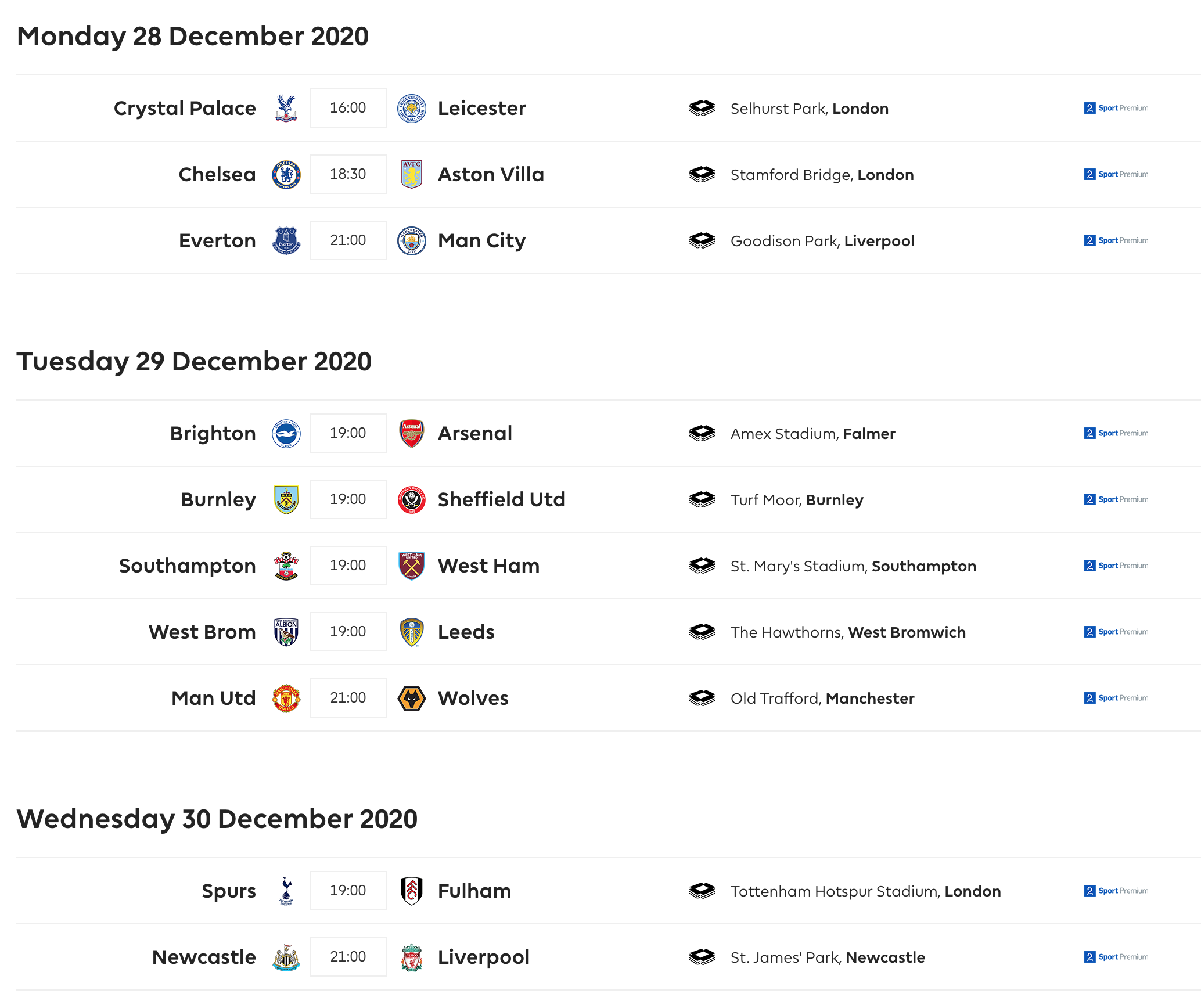Click the West Ham club badge

(x=412, y=566)
